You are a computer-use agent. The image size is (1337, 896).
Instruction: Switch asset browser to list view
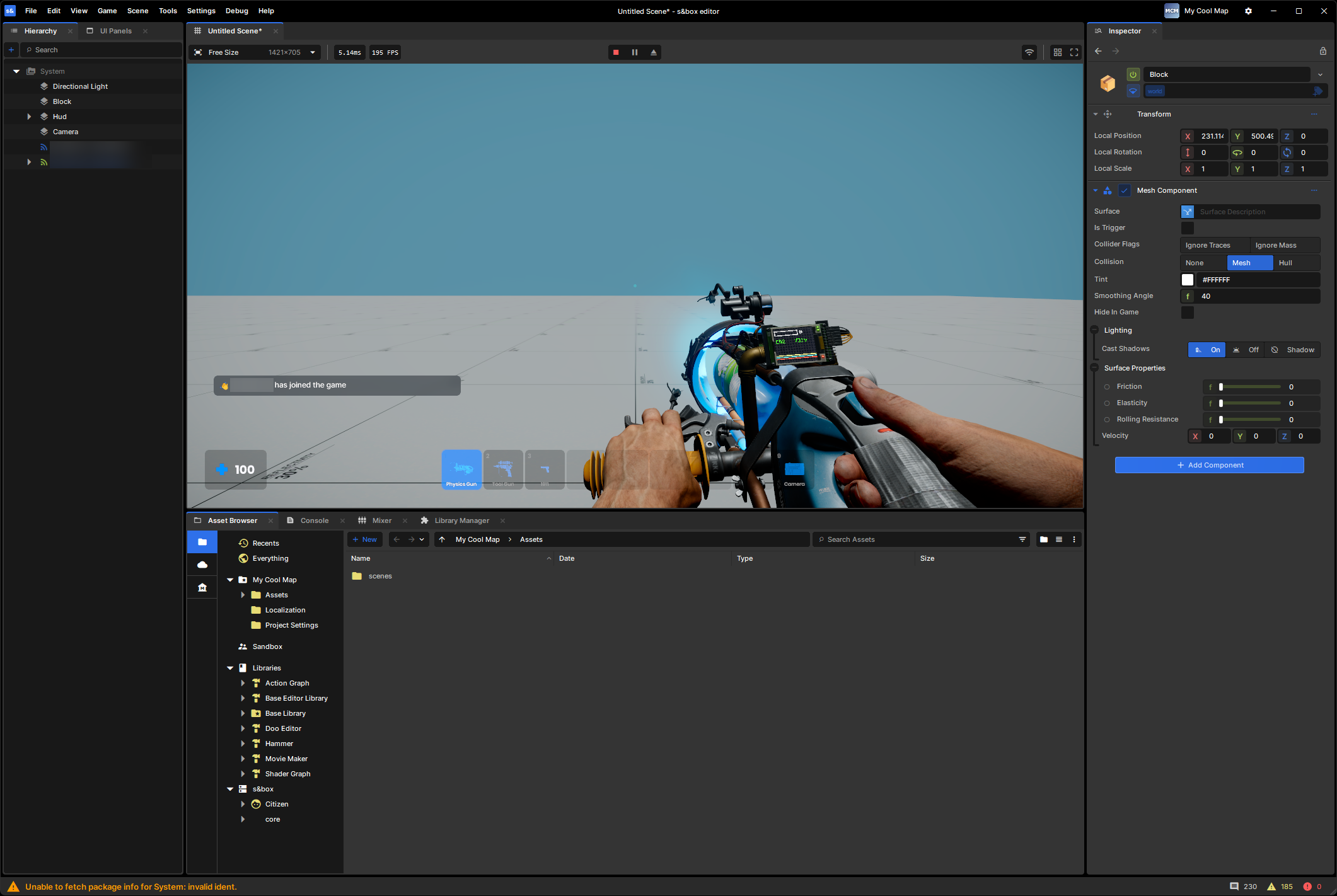(1059, 539)
